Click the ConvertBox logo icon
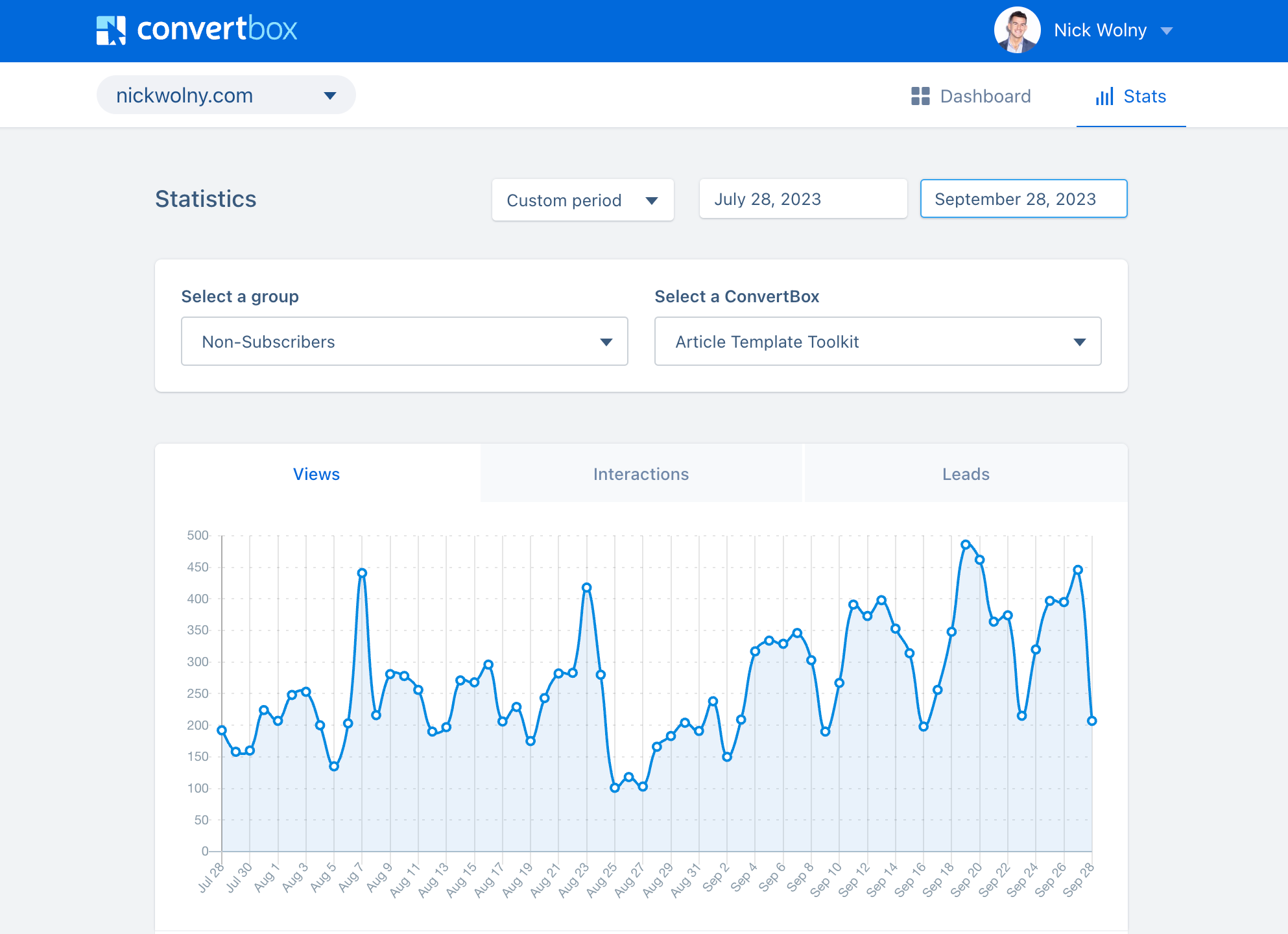This screenshot has width=1288, height=934. [111, 30]
